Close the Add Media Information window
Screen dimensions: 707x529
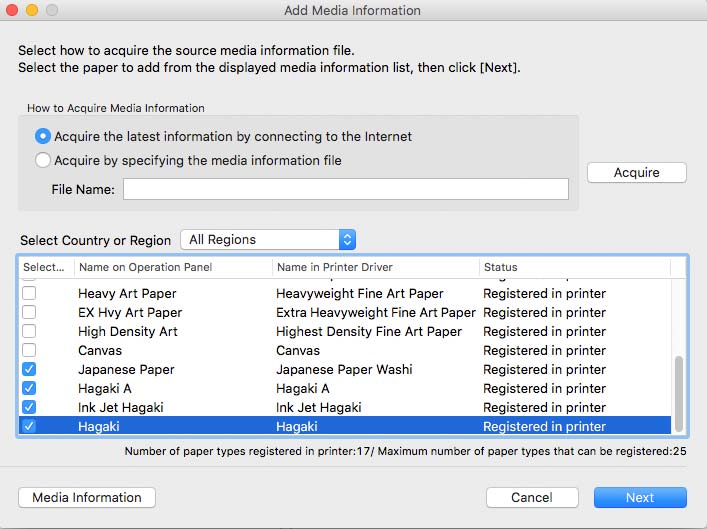(12, 10)
